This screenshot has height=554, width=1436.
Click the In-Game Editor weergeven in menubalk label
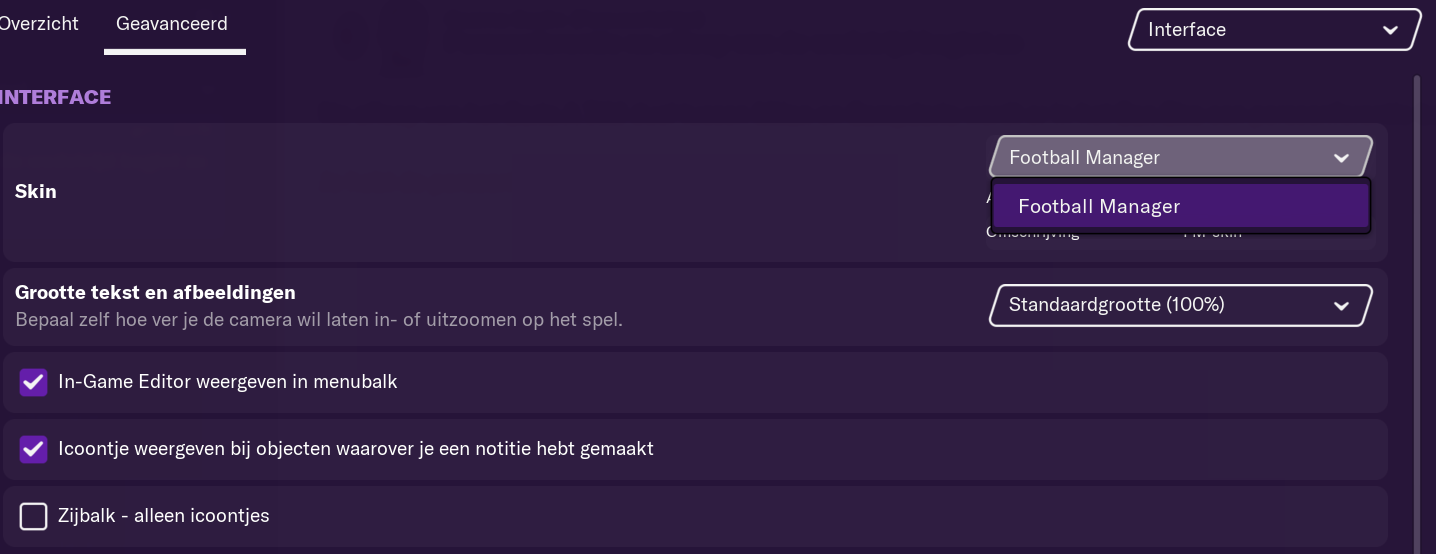(228, 381)
